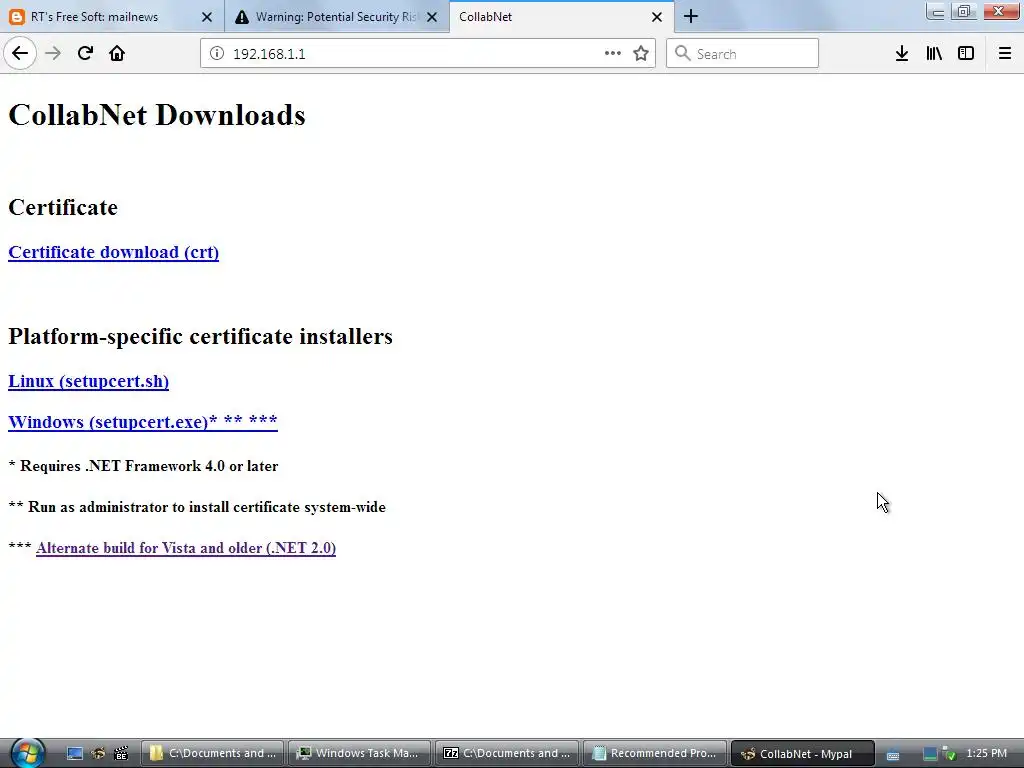Open the downloads panel

(x=902, y=53)
